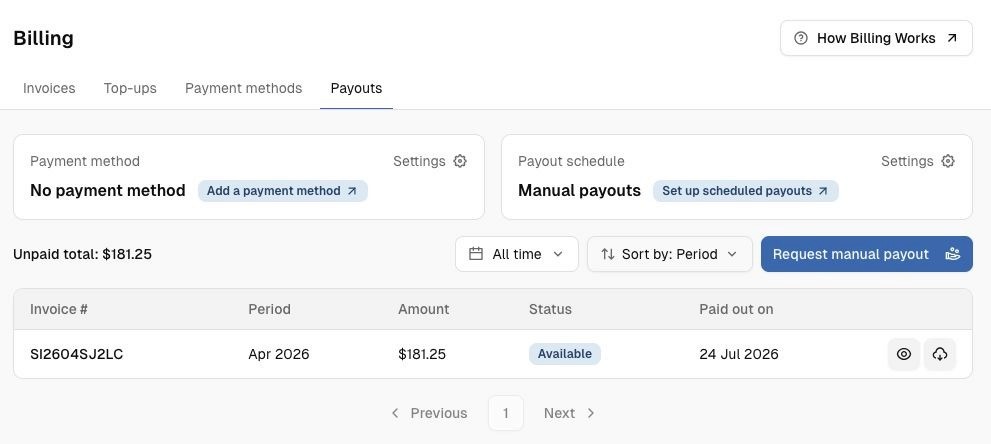Go to the Payment methods tab
991x444 pixels.
click(x=243, y=88)
